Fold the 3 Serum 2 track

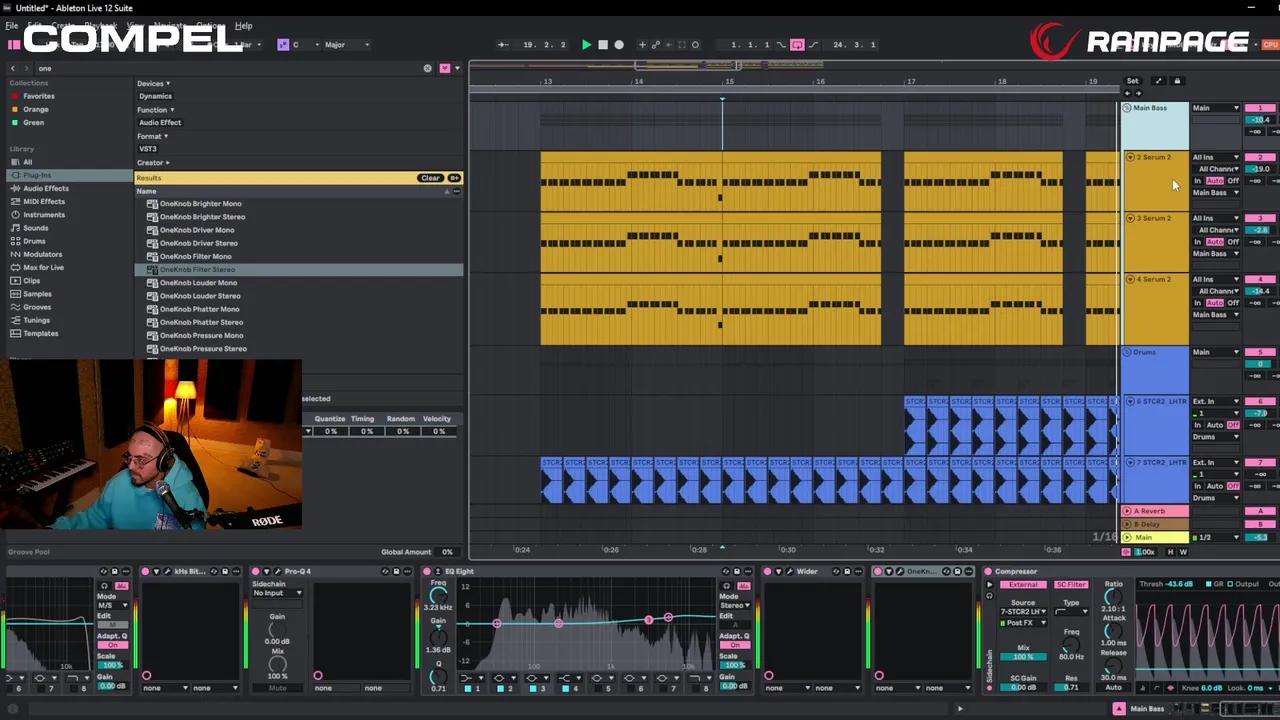pyautogui.click(x=1130, y=218)
